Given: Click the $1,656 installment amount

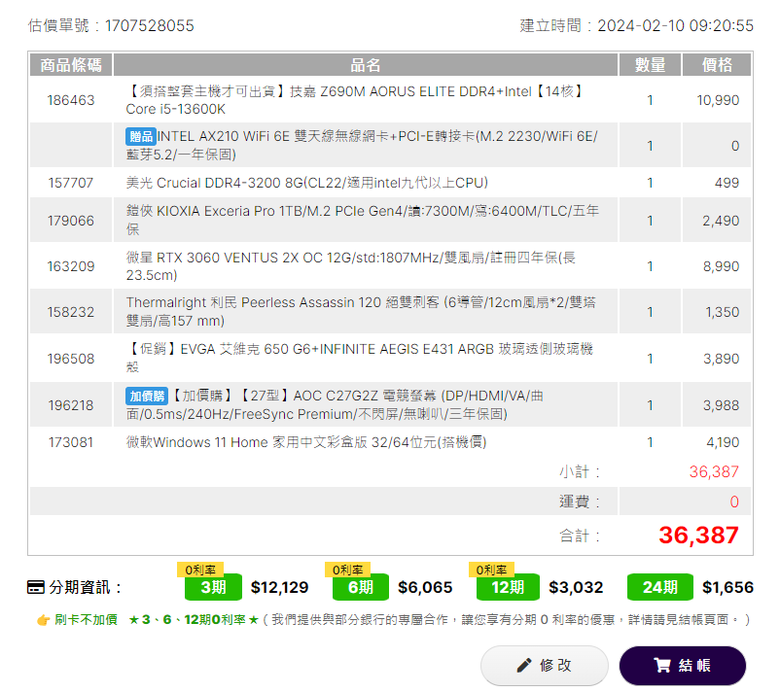Looking at the screenshot, I should [728, 588].
